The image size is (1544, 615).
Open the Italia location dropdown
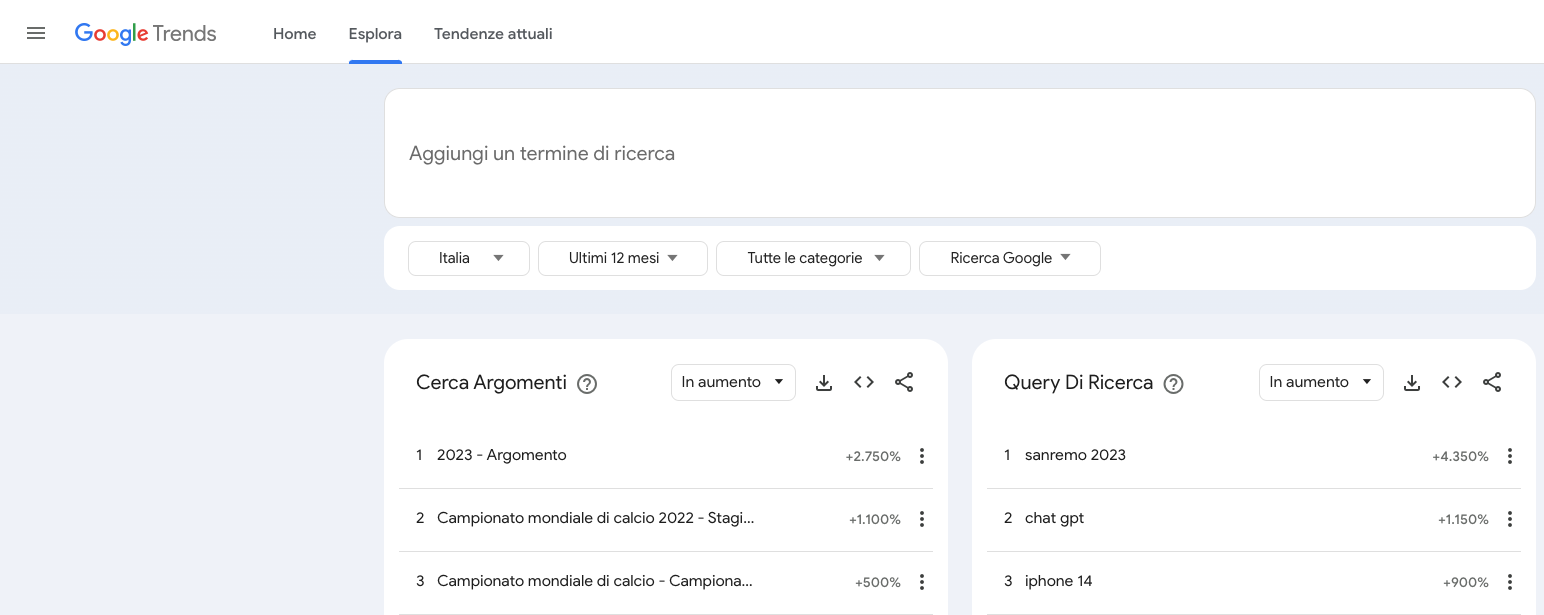[x=468, y=258]
